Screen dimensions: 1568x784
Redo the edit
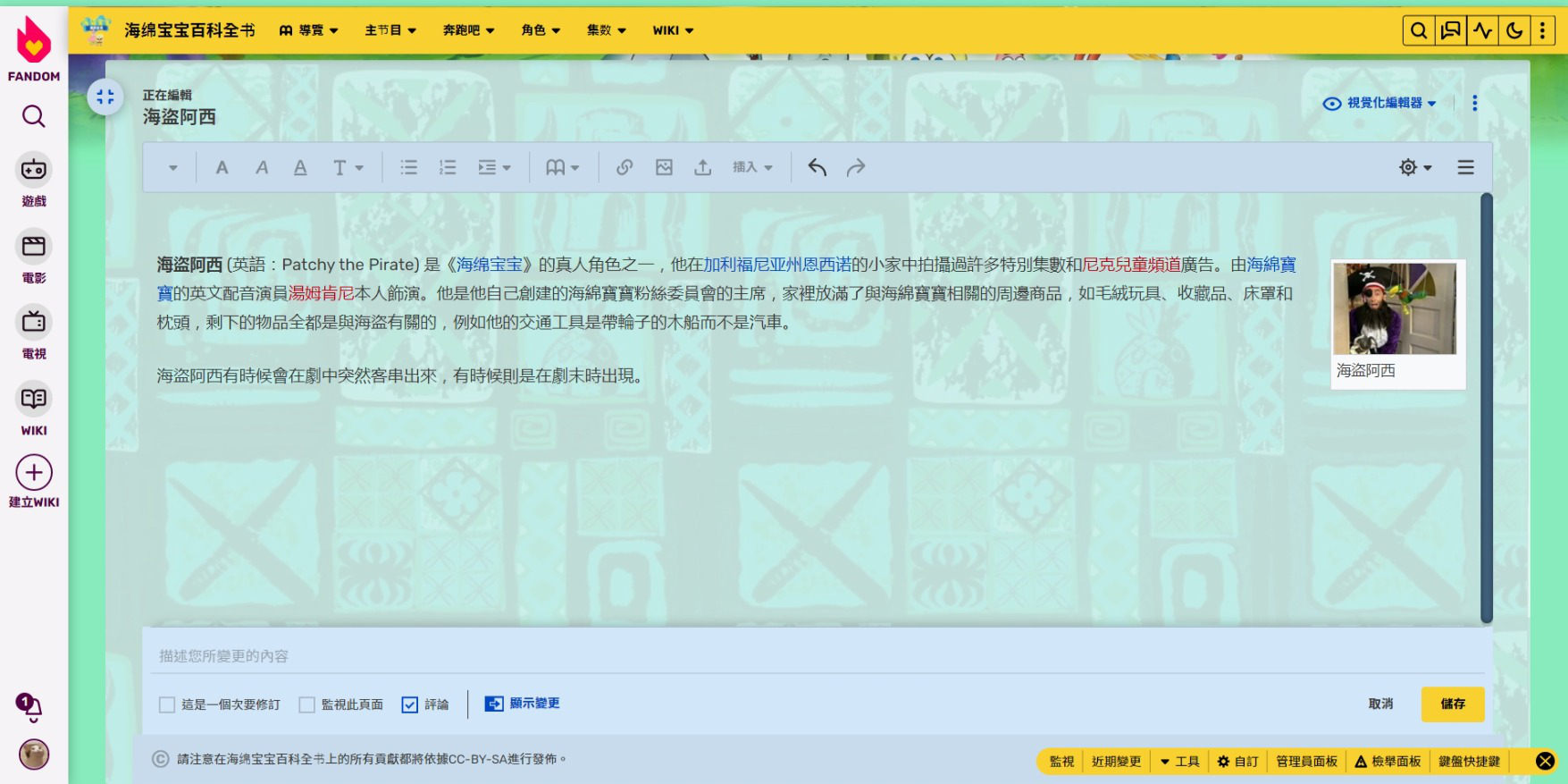point(856,167)
